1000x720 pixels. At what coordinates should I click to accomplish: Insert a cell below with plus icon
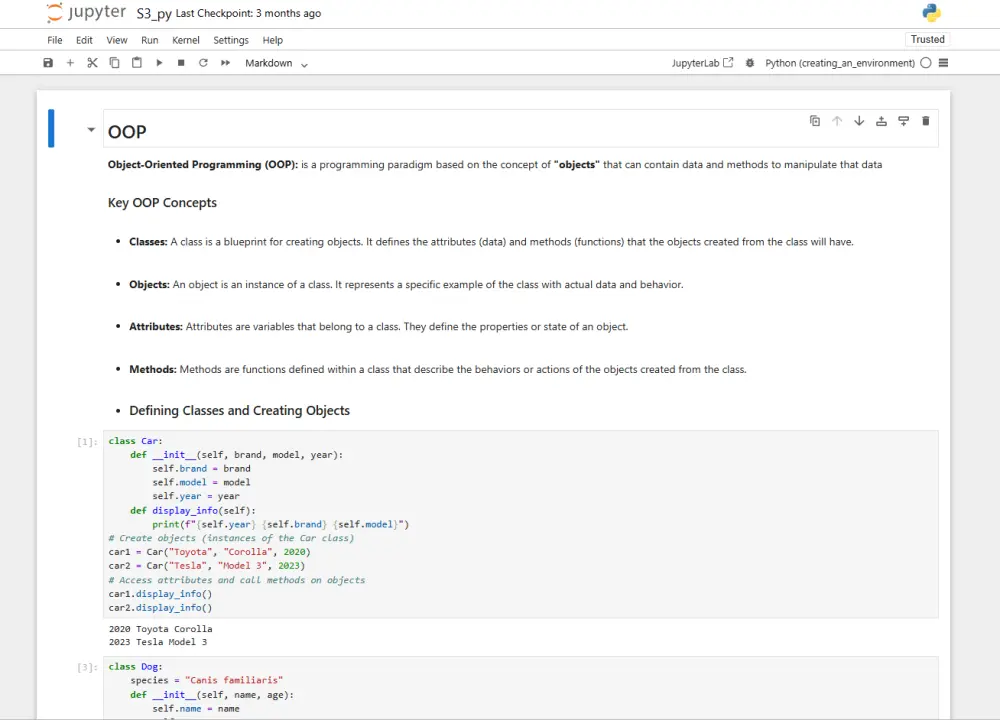70,63
